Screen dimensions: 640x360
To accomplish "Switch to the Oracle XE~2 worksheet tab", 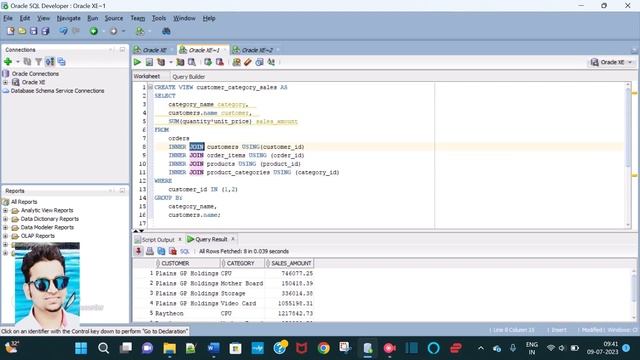I will (257, 50).
